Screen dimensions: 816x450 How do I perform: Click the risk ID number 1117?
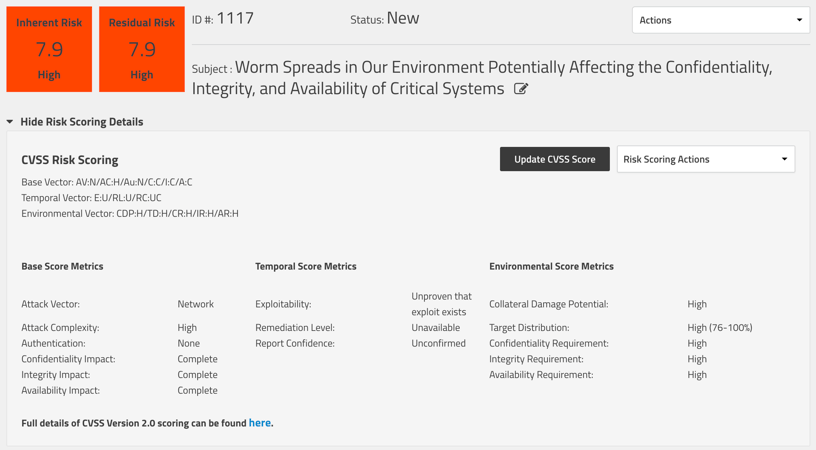(235, 18)
